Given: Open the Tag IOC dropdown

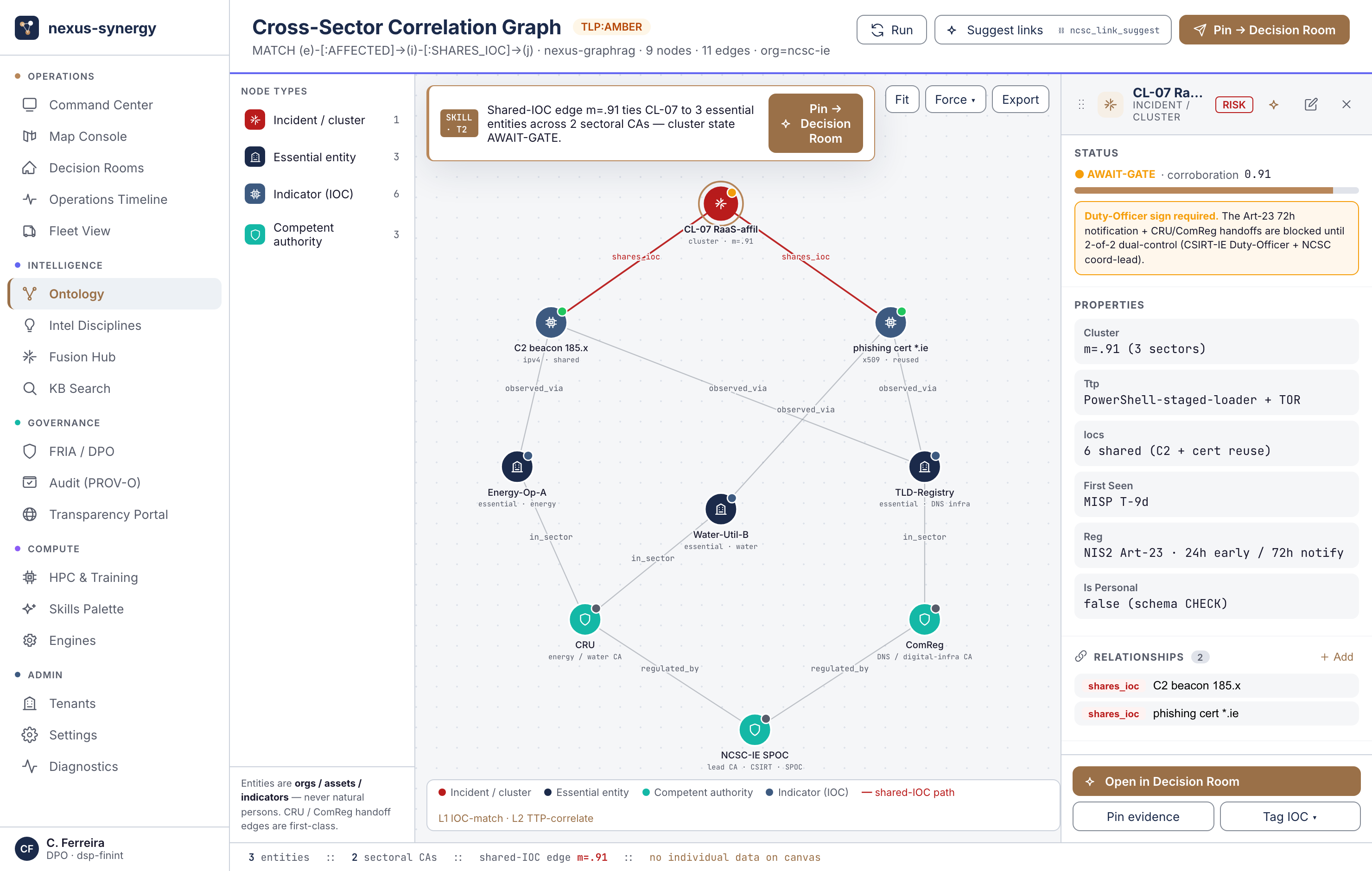Looking at the screenshot, I should pos(1289,816).
